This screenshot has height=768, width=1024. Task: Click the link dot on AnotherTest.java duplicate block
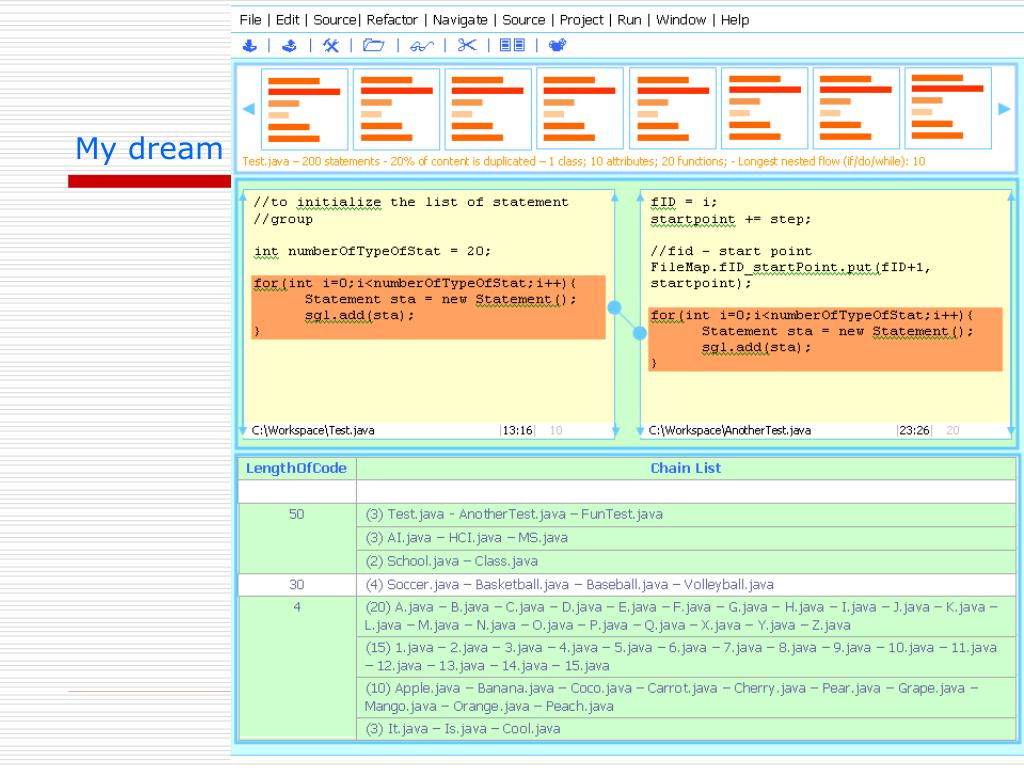click(640, 333)
